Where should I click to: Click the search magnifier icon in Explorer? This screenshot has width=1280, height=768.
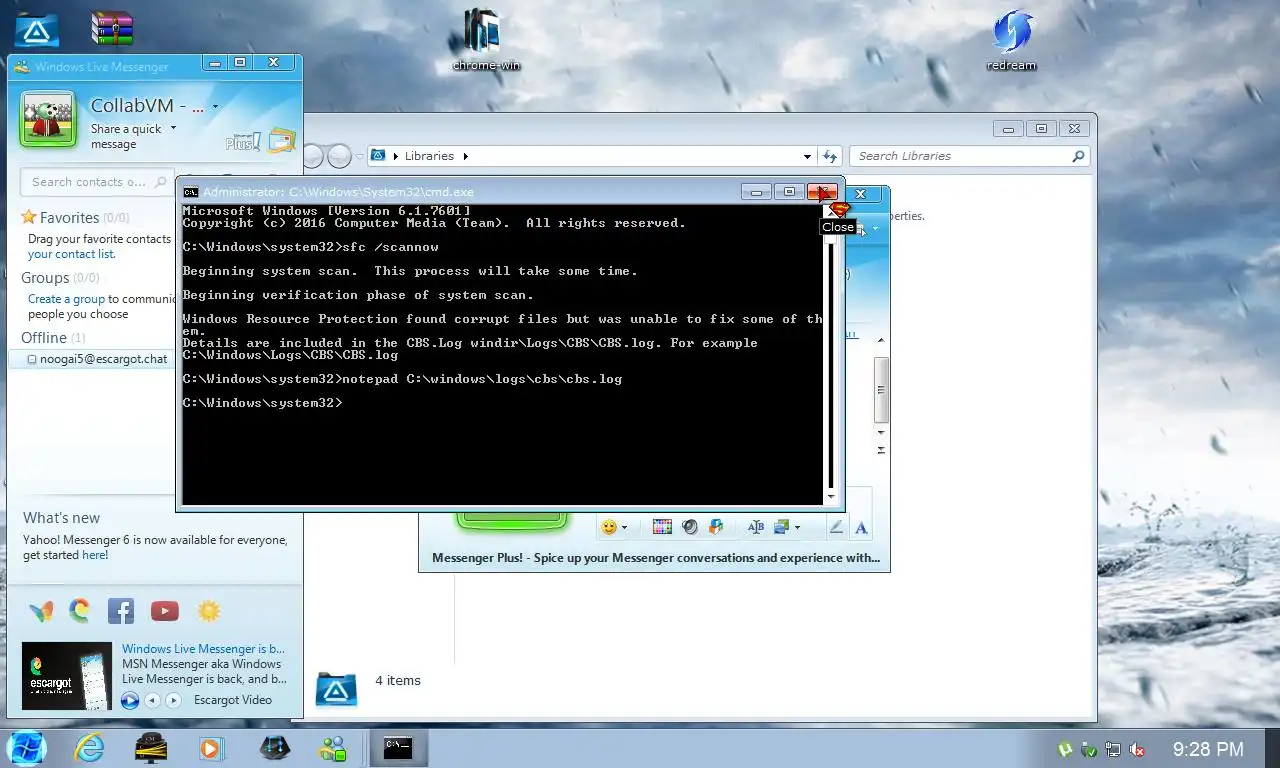[x=1078, y=156]
